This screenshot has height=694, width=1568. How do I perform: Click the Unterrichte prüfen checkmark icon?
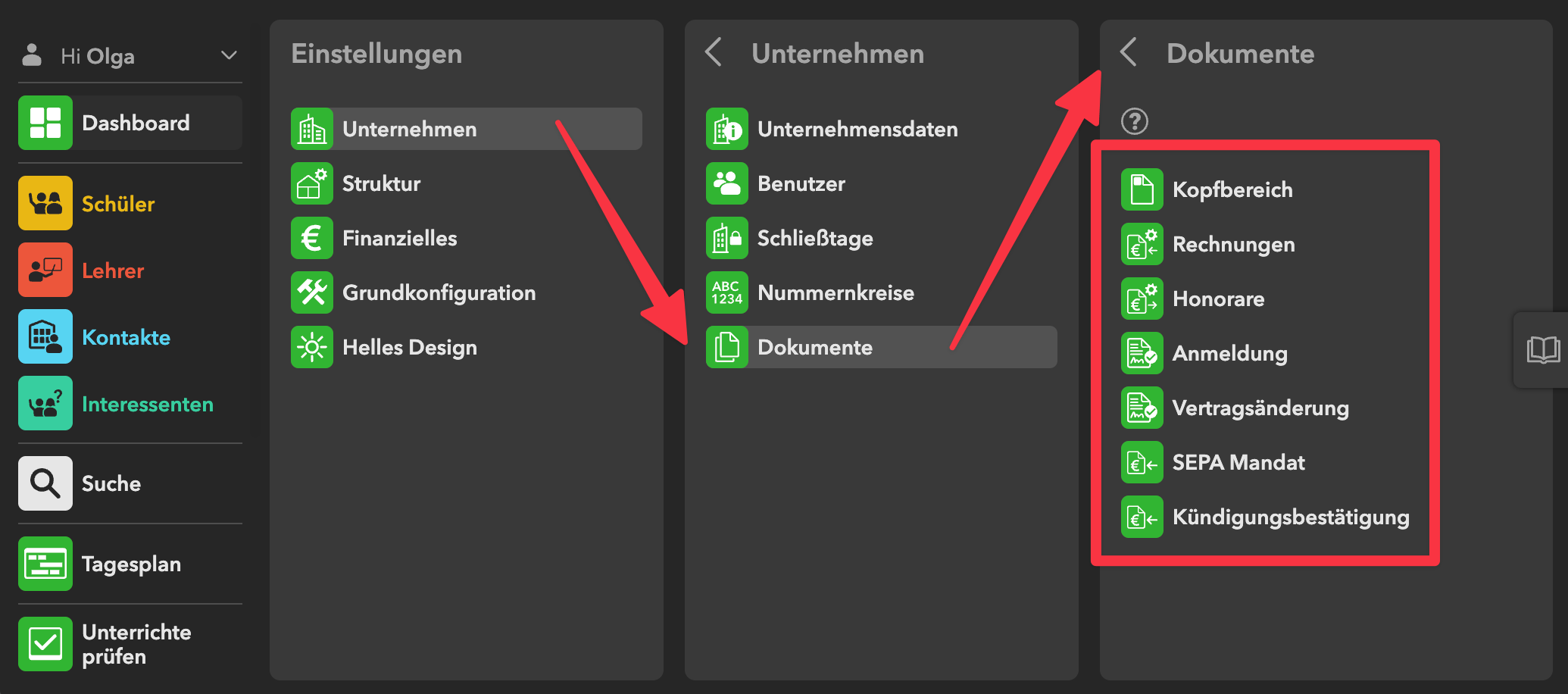tap(45, 644)
